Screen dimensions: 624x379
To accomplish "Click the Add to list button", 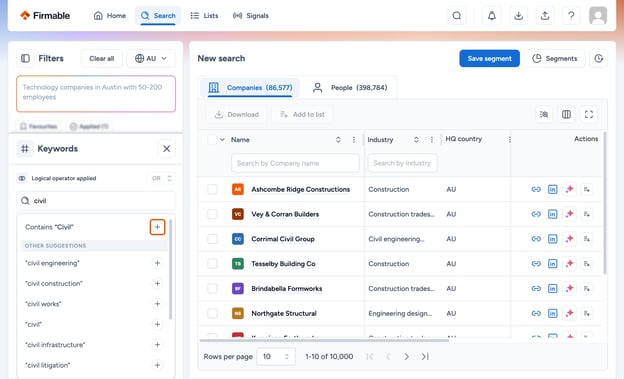I will [x=302, y=114].
